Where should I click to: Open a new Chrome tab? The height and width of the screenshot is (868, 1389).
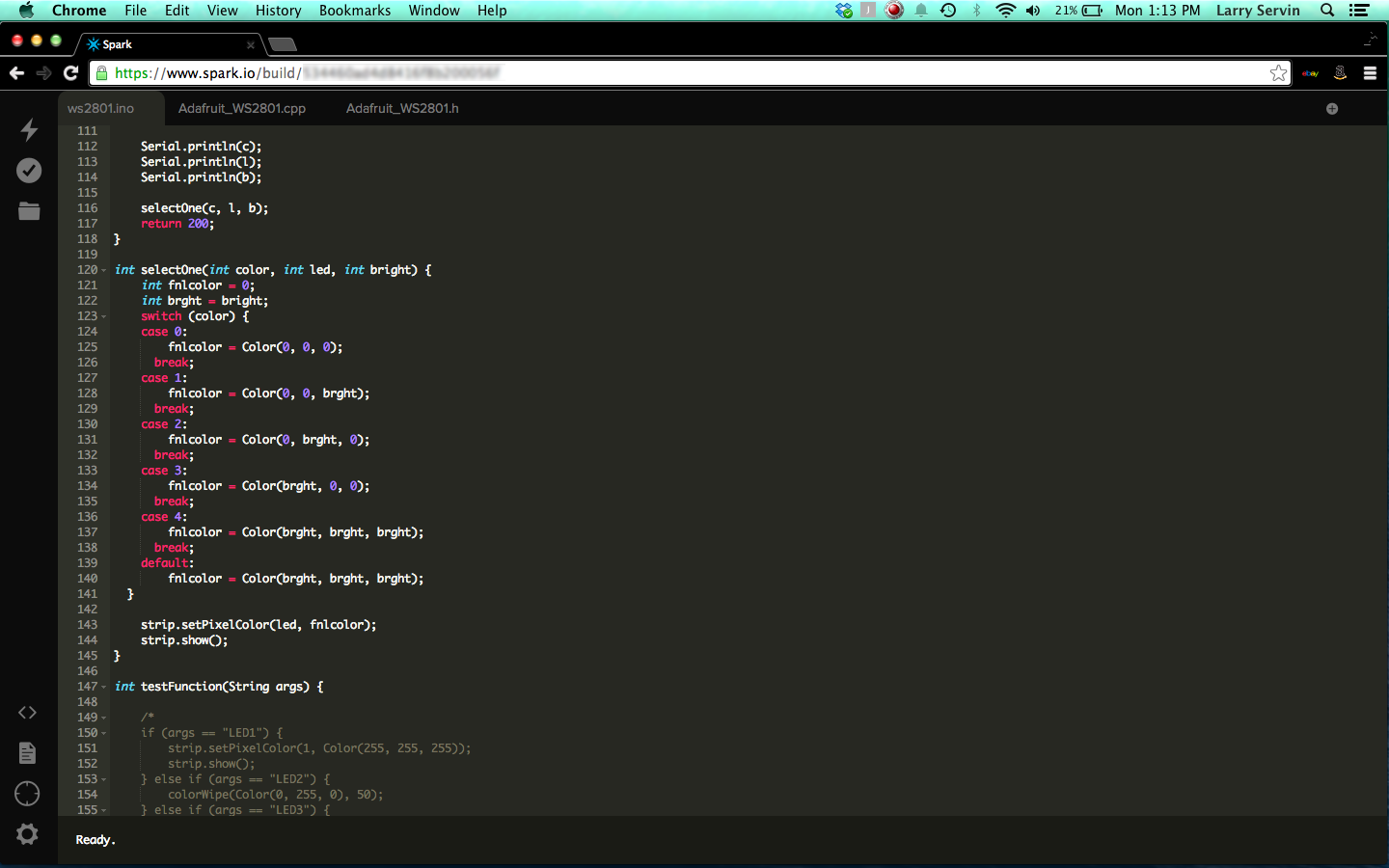click(x=283, y=44)
